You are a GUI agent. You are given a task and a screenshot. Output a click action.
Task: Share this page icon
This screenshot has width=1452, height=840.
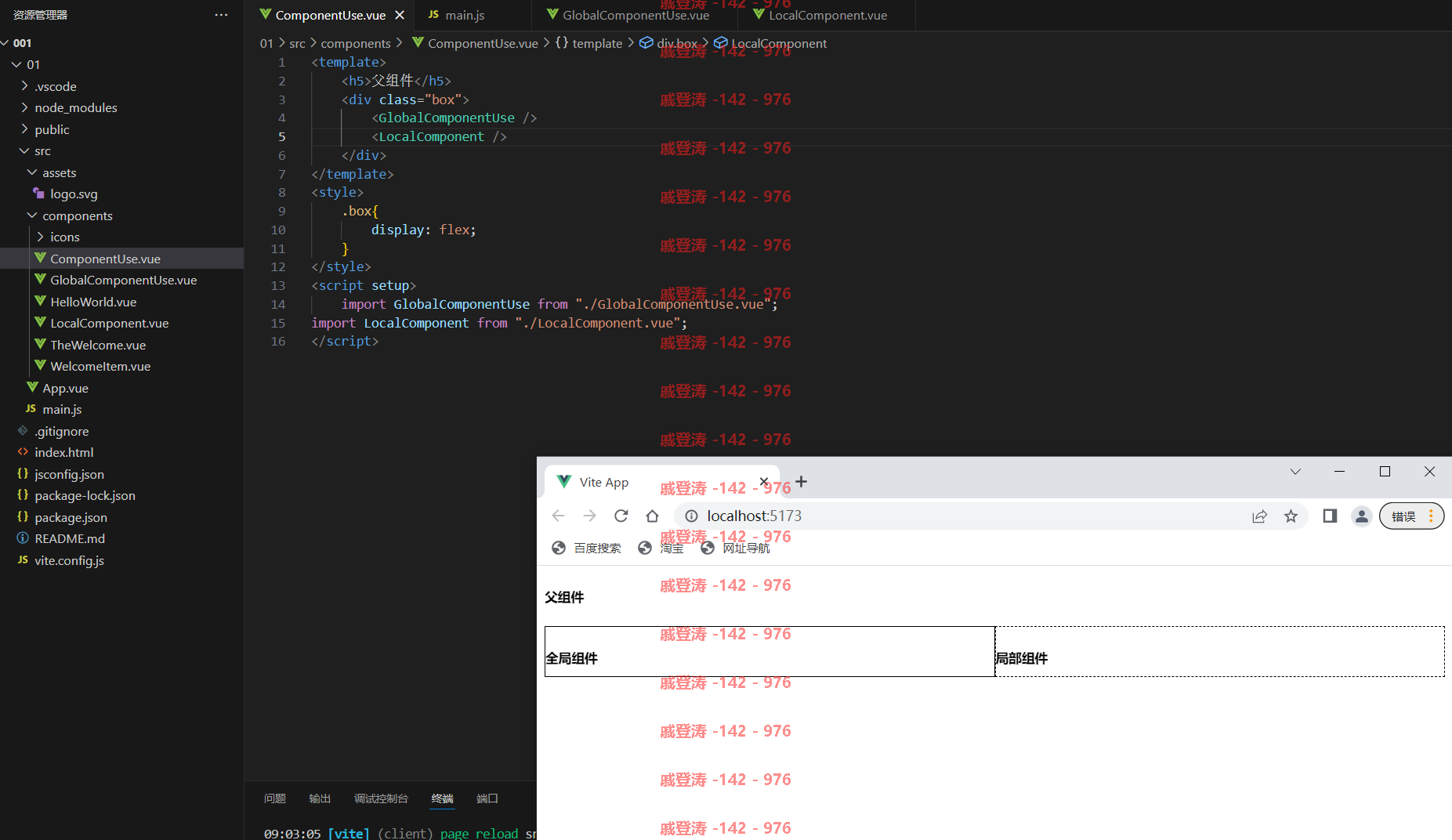(x=1259, y=516)
